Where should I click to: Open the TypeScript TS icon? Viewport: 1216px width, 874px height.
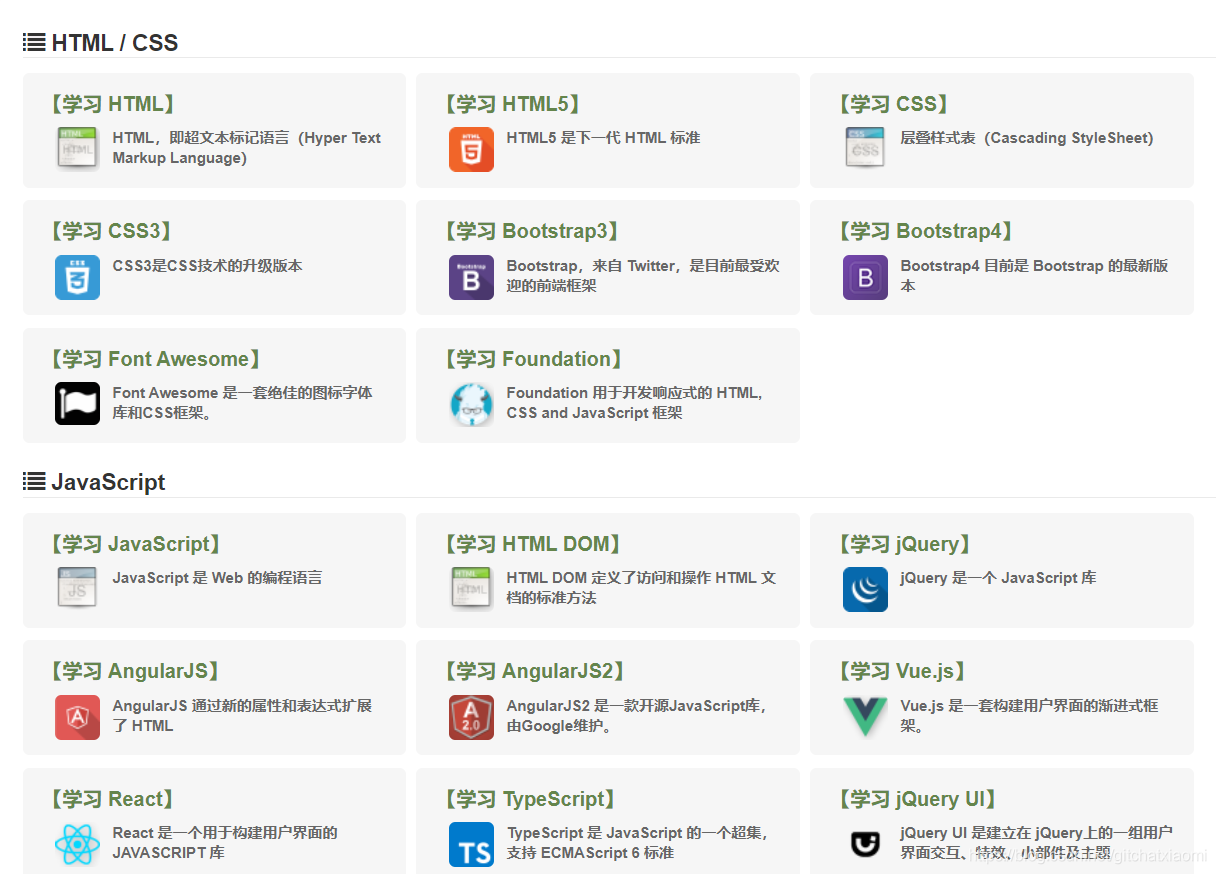[471, 844]
